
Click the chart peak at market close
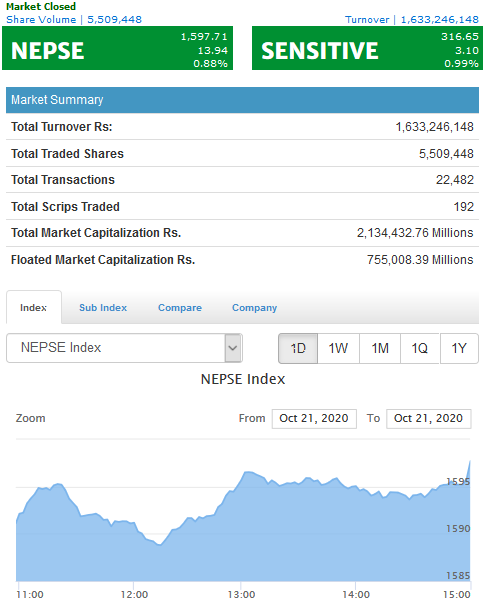pos(470,462)
